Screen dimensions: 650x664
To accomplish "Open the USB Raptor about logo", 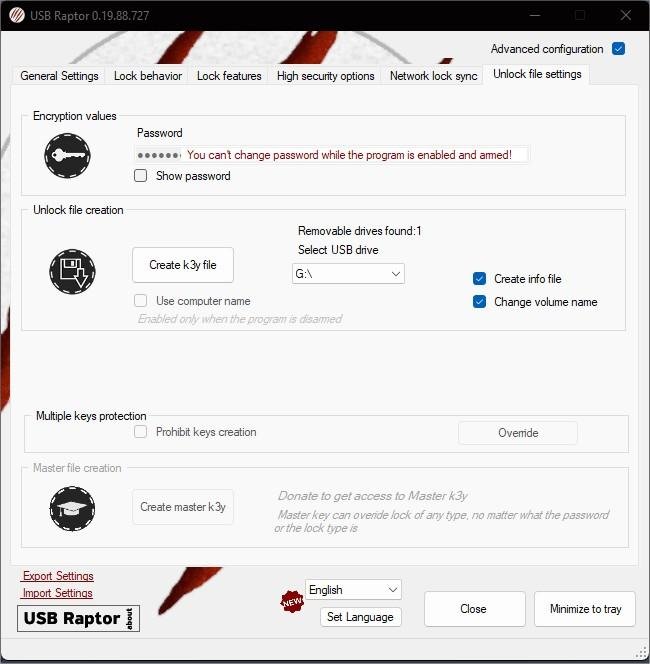I will tap(78, 619).
